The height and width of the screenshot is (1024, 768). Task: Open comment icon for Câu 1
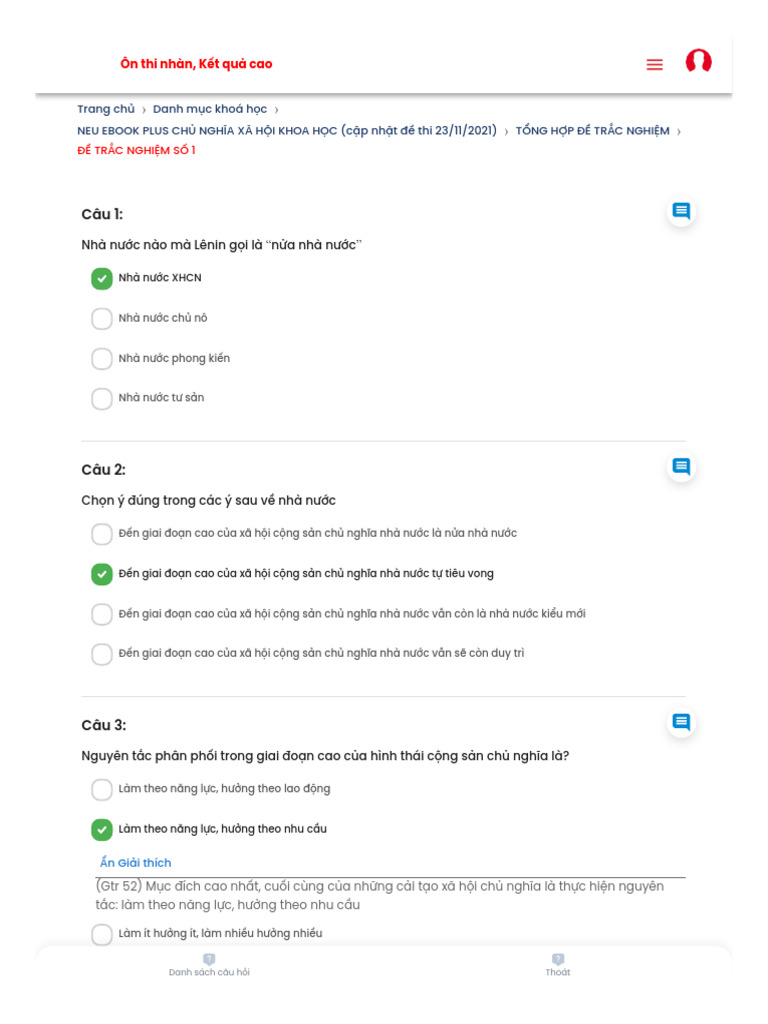tap(681, 211)
